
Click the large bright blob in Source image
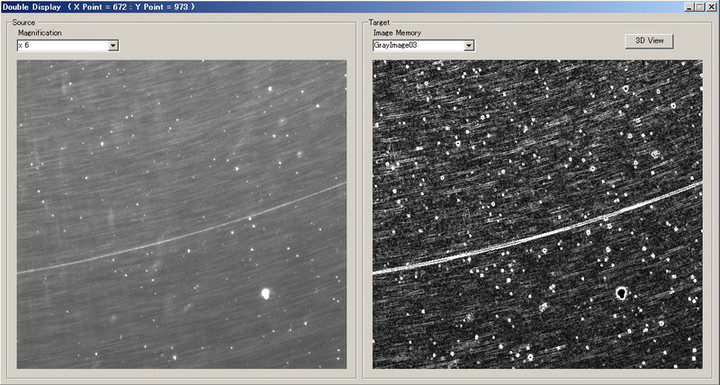tap(265, 293)
